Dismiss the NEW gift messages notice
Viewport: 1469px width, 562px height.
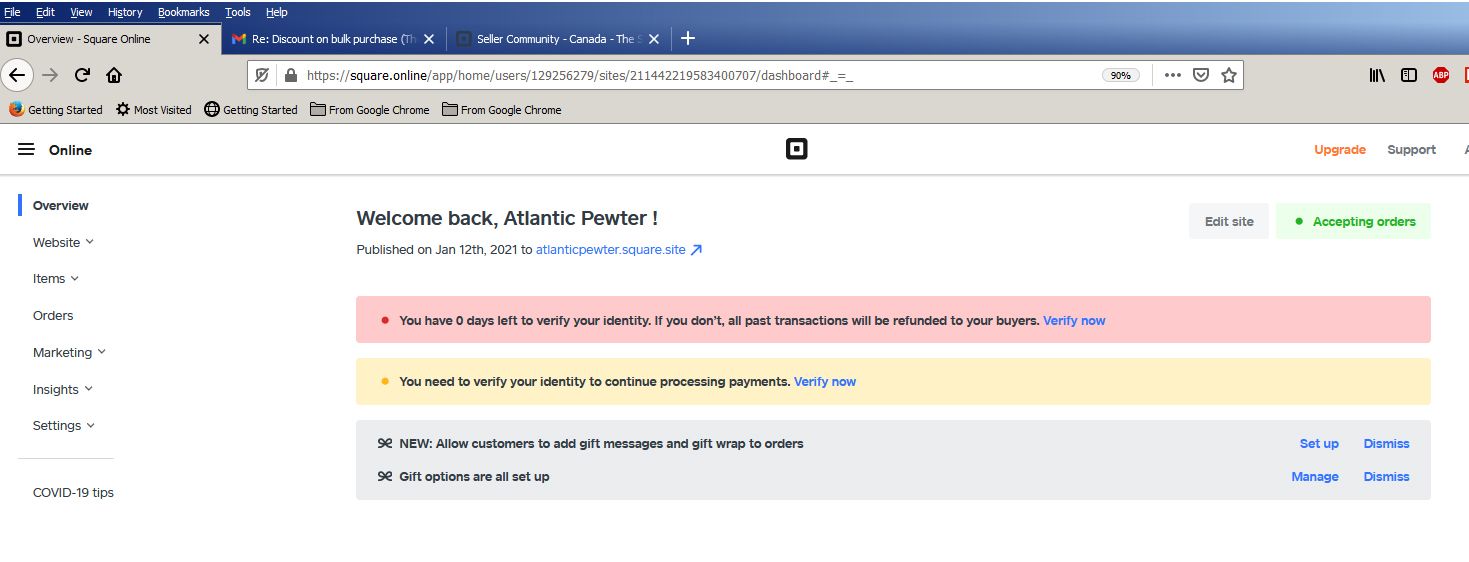(x=1386, y=443)
